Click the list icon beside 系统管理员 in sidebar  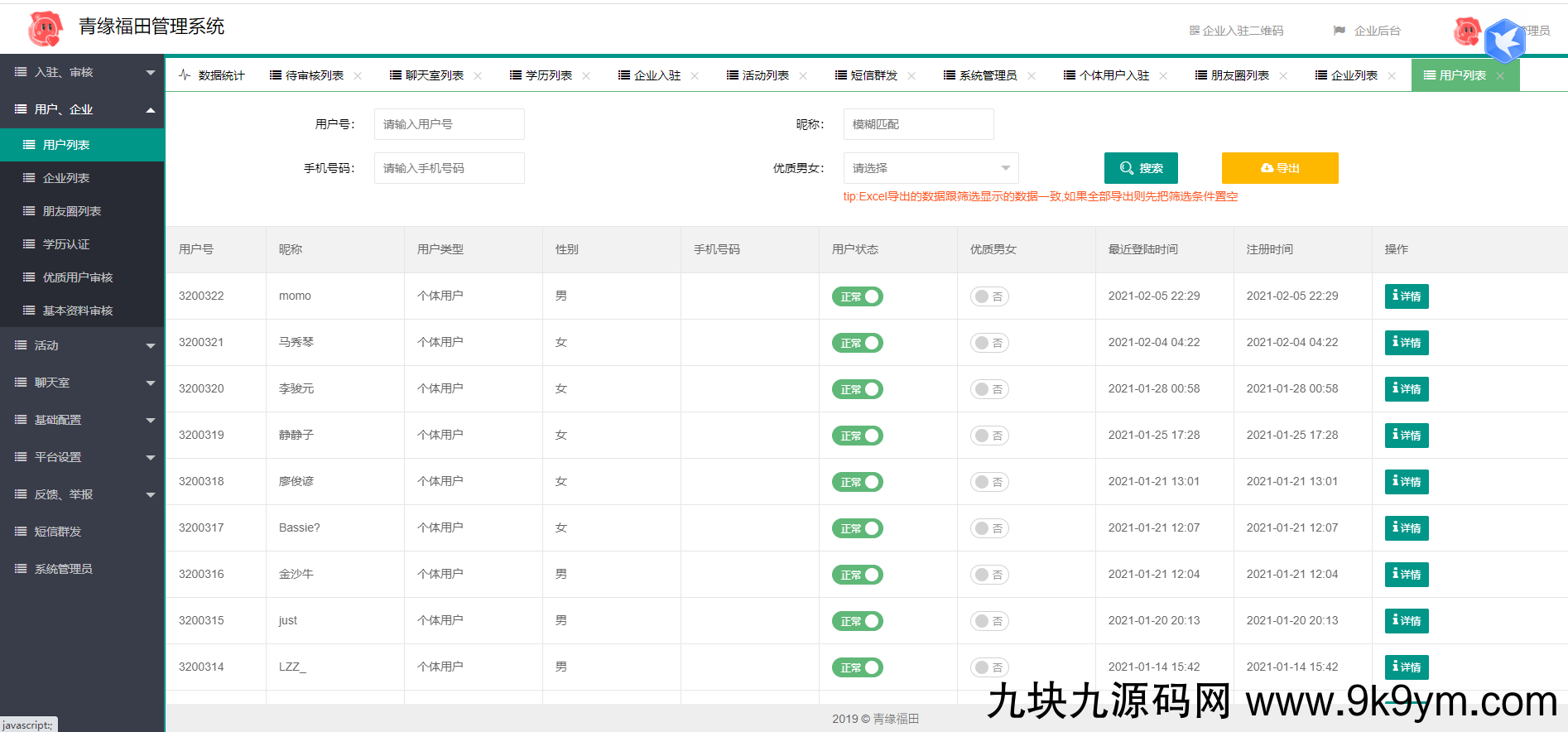pos(21,569)
